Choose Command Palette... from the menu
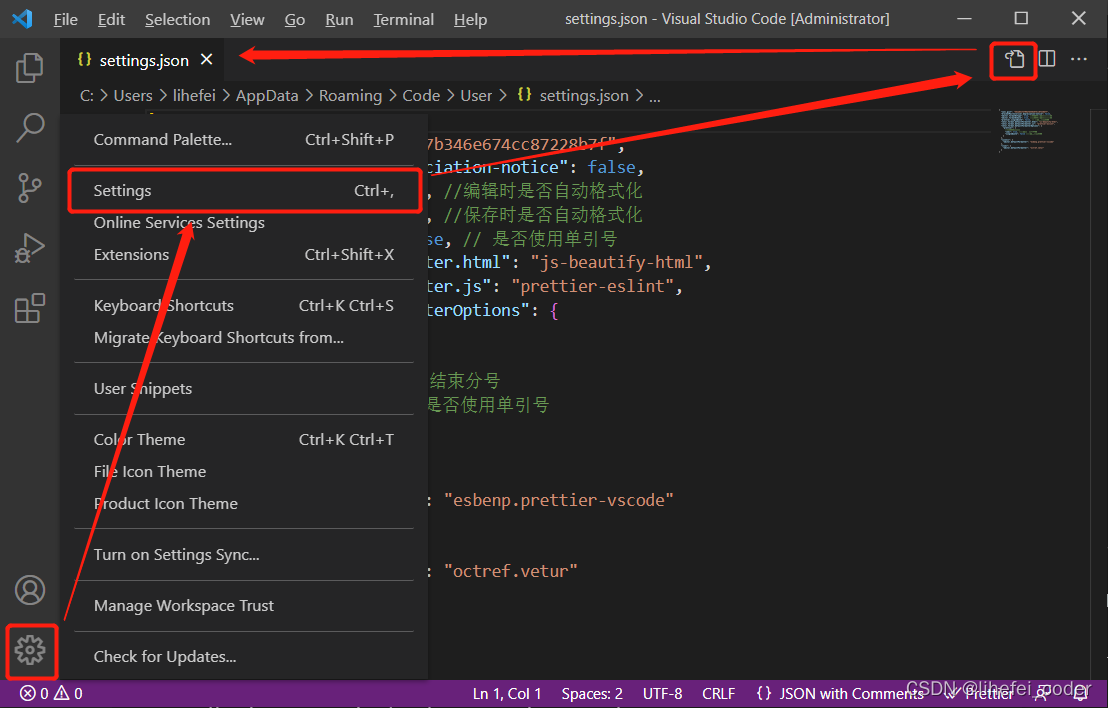 pyautogui.click(x=244, y=140)
